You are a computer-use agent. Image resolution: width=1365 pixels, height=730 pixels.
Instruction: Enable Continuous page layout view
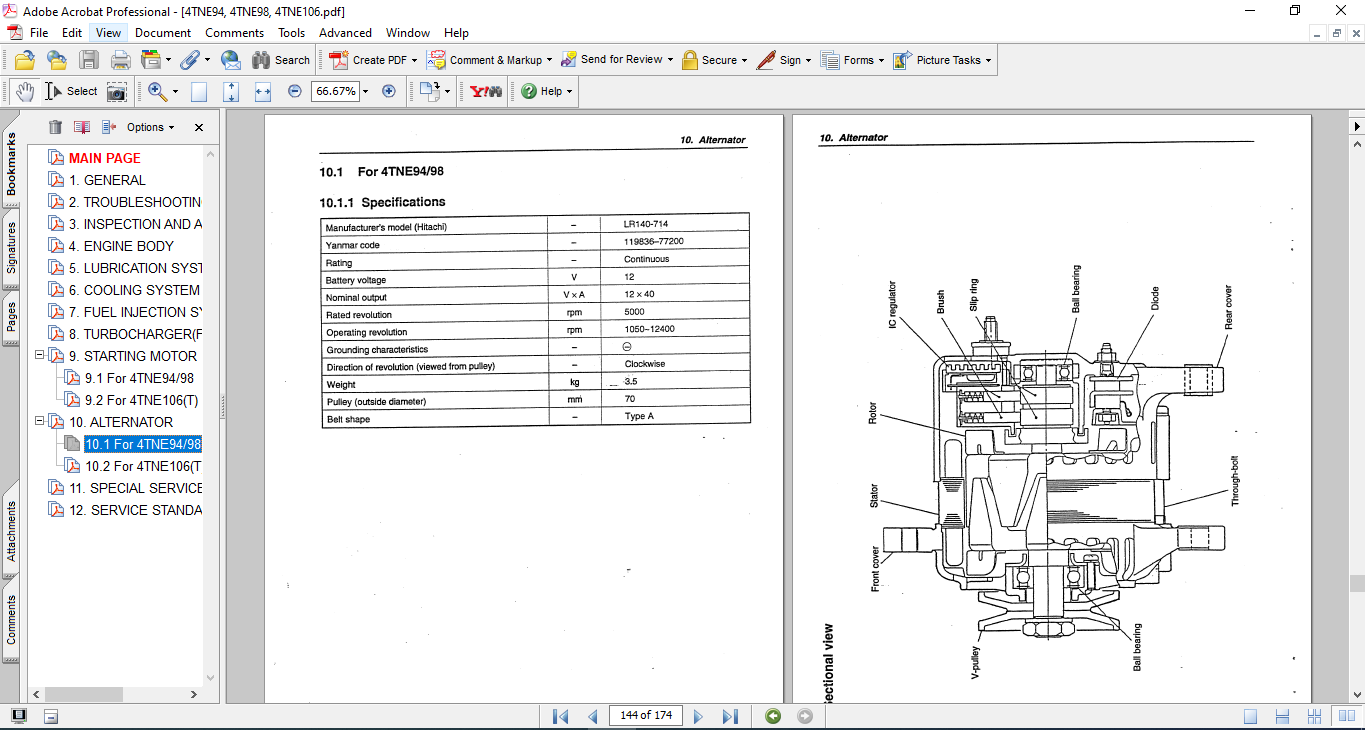pyautogui.click(x=1283, y=716)
